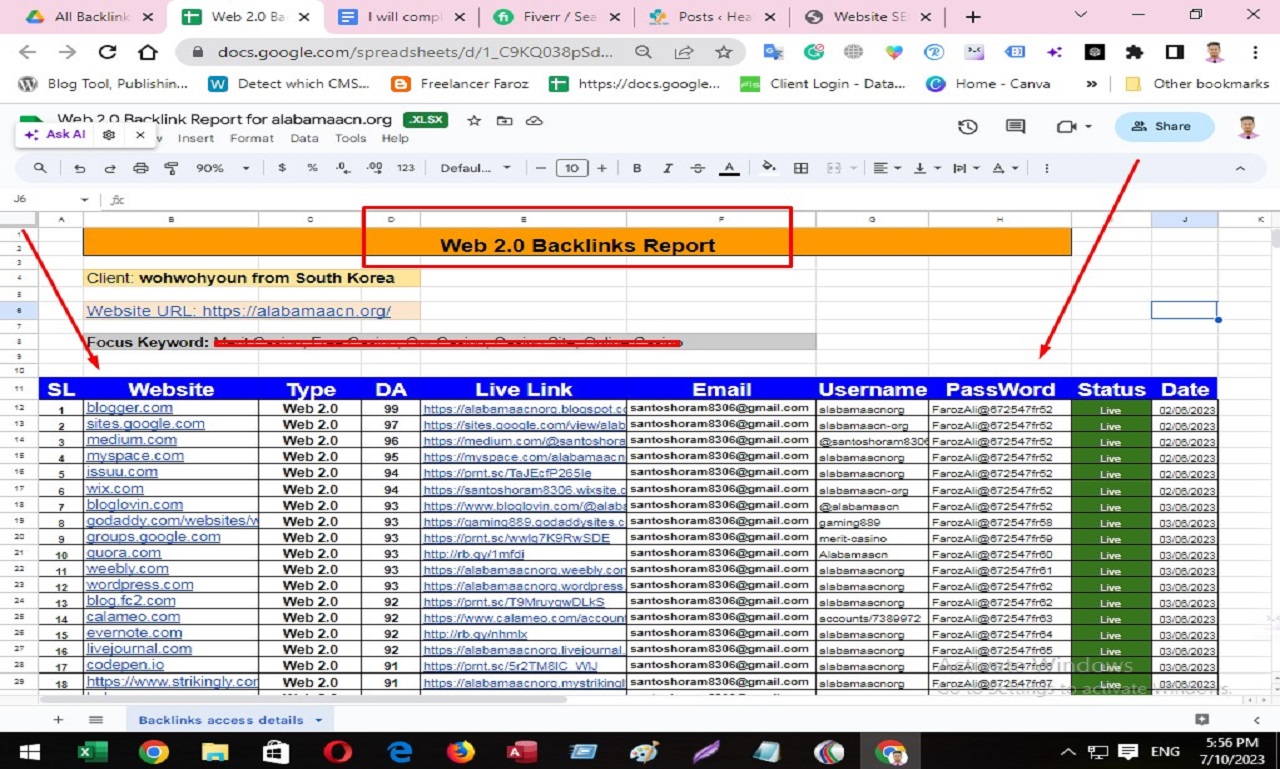View the cloud document status icon

pos(534,120)
